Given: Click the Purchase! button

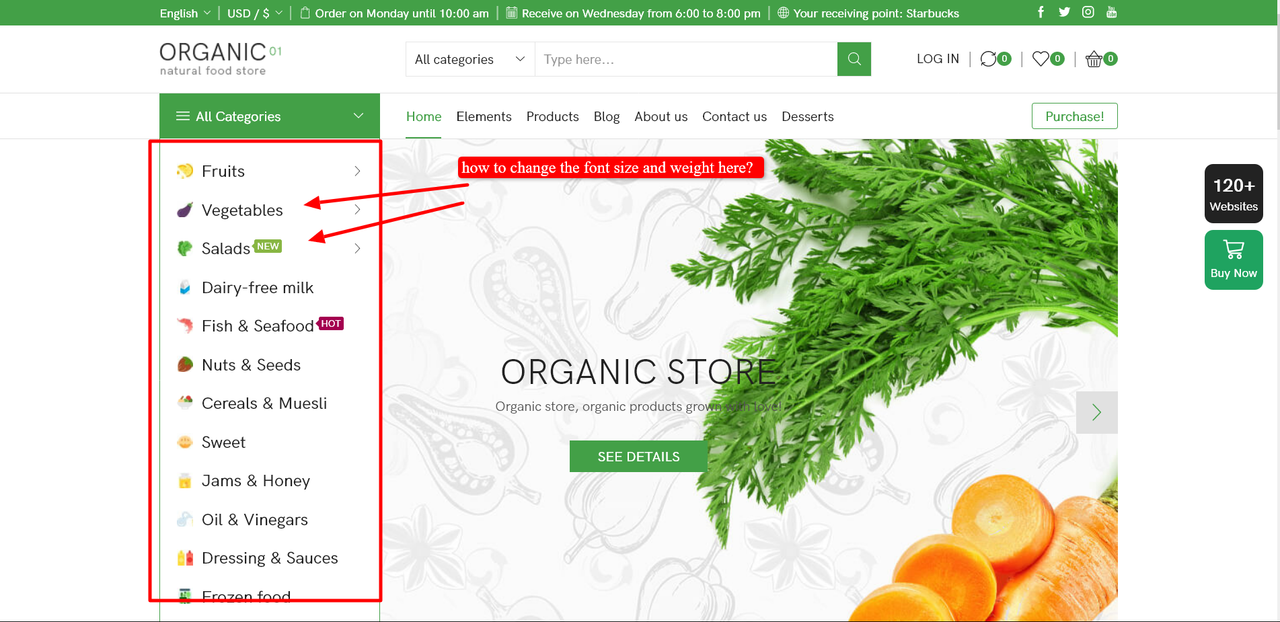Looking at the screenshot, I should [x=1075, y=116].
